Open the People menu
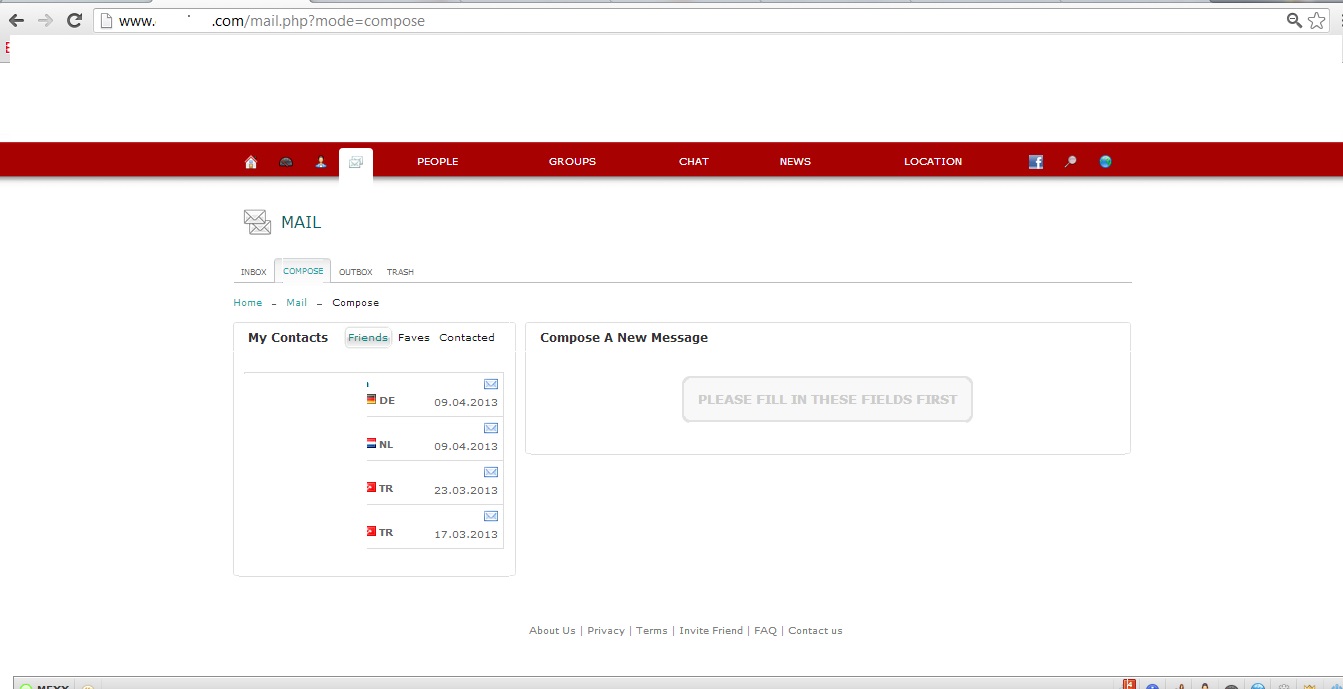The image size is (1343, 689). [438, 162]
